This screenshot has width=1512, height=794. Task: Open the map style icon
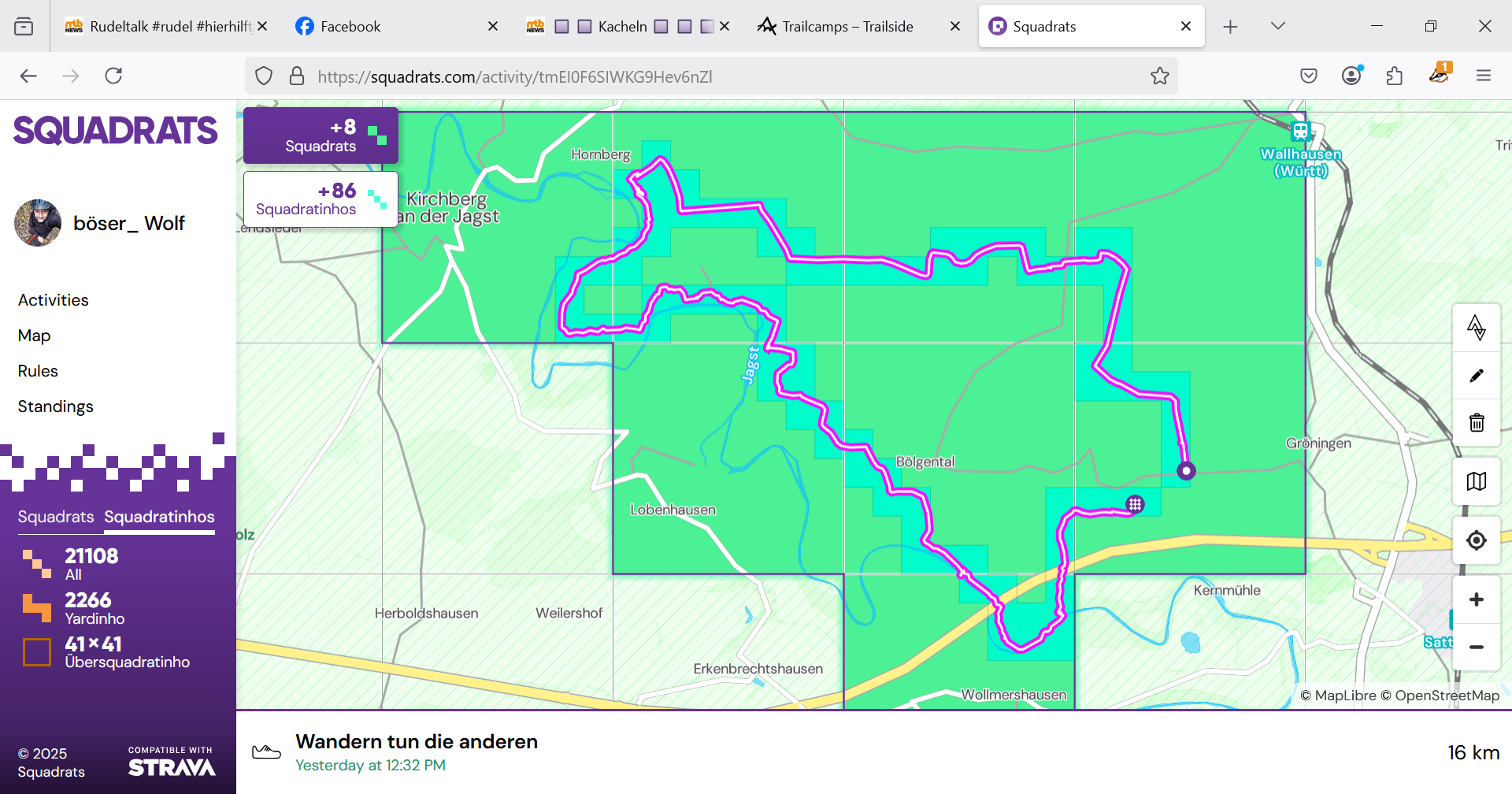pyautogui.click(x=1476, y=480)
